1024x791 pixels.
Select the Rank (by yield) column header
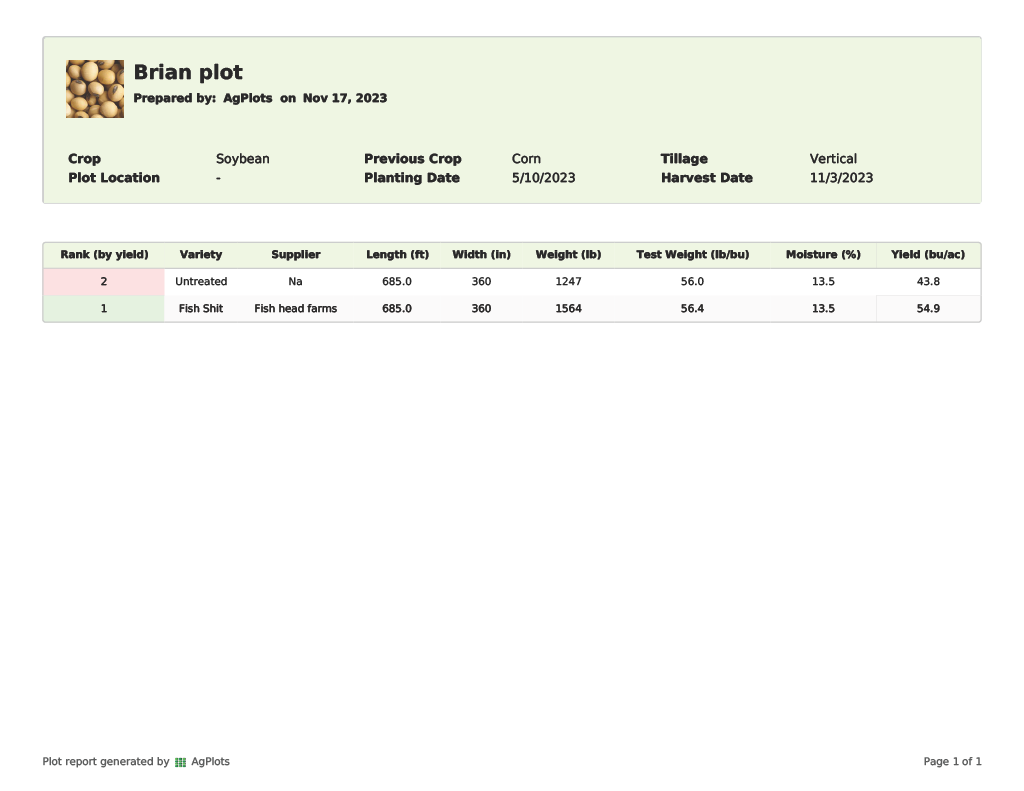(x=104, y=255)
